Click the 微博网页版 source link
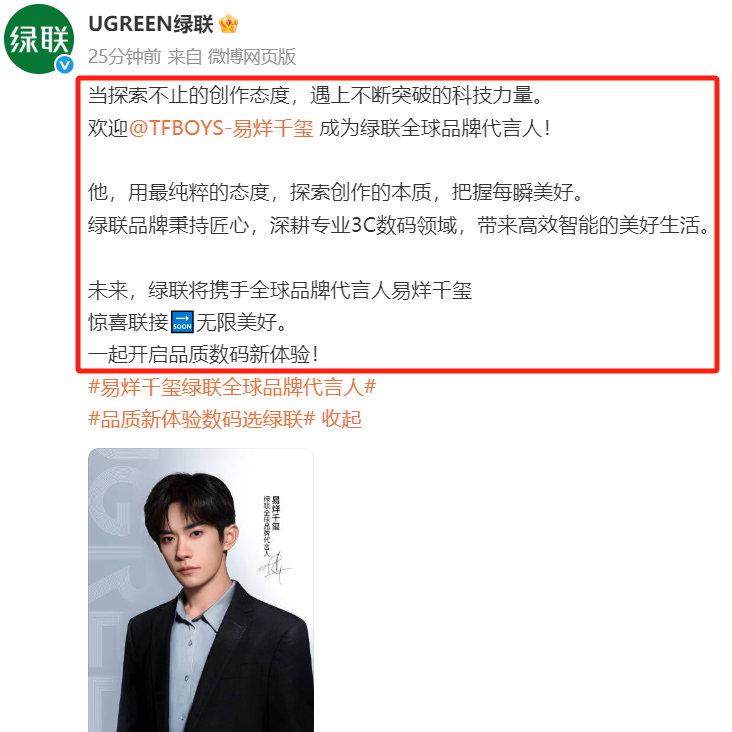 [252, 56]
